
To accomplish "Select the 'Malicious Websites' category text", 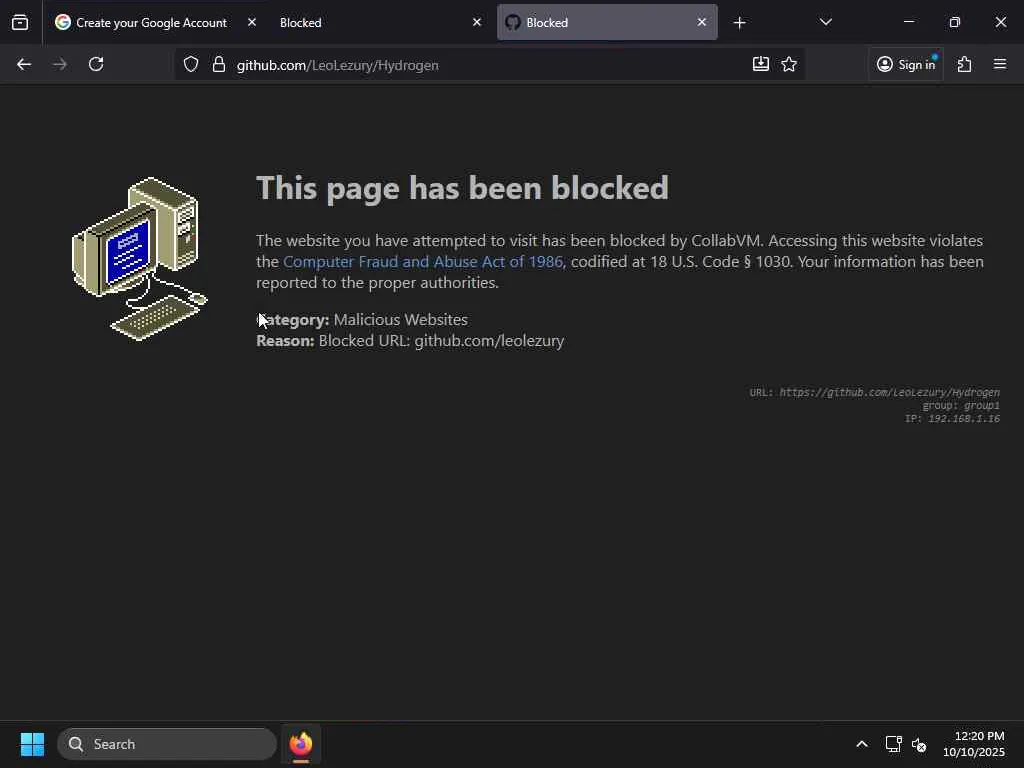I will 400,319.
